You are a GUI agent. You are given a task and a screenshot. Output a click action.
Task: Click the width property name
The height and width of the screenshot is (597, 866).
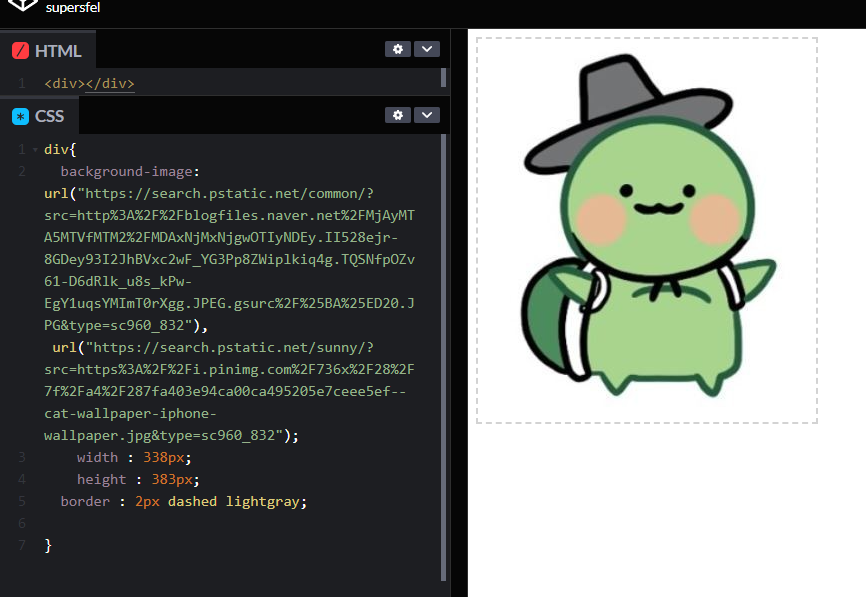coord(97,457)
